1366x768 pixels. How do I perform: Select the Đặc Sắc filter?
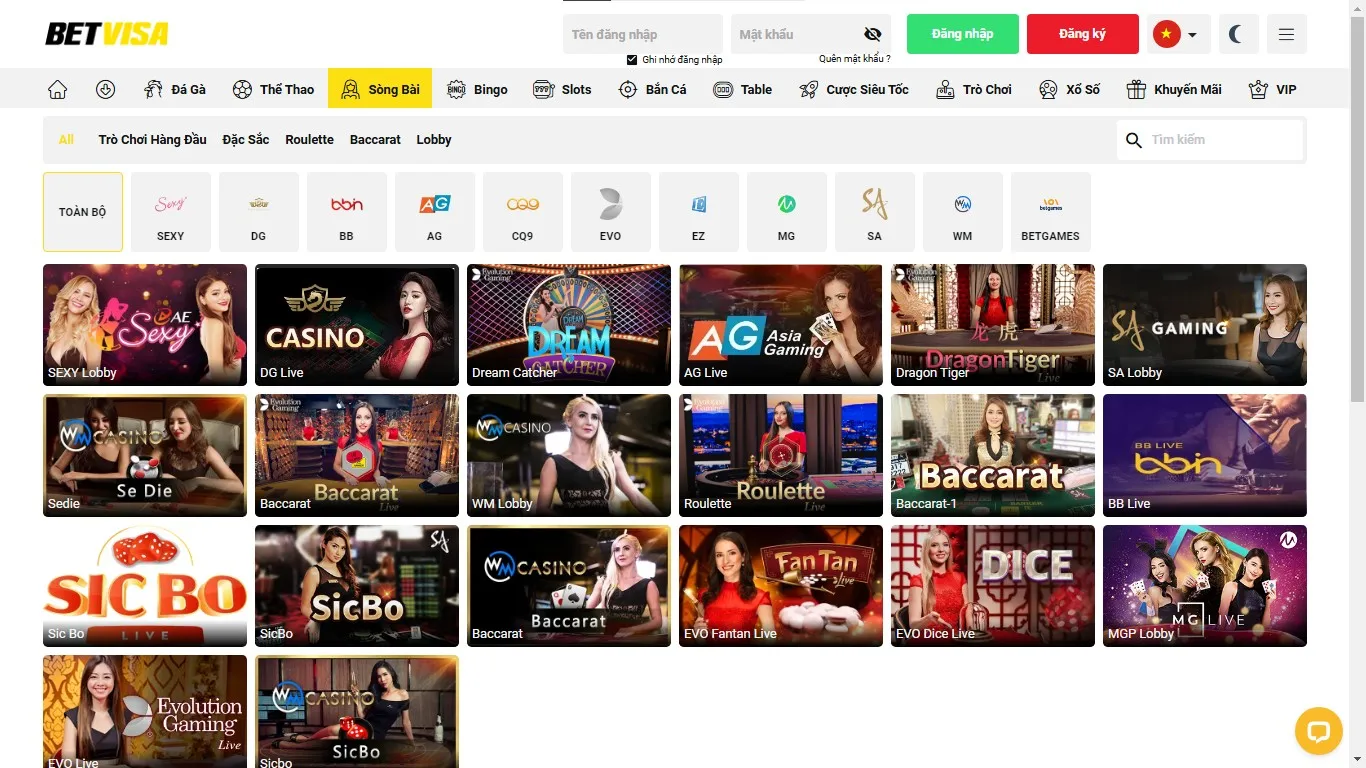tap(246, 140)
